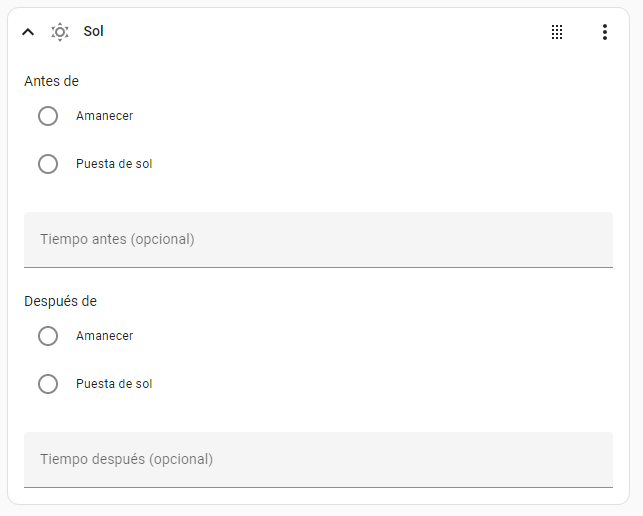The width and height of the screenshot is (643, 516).
Task: Select Amanecer radio under Antes de
Action: click(48, 116)
